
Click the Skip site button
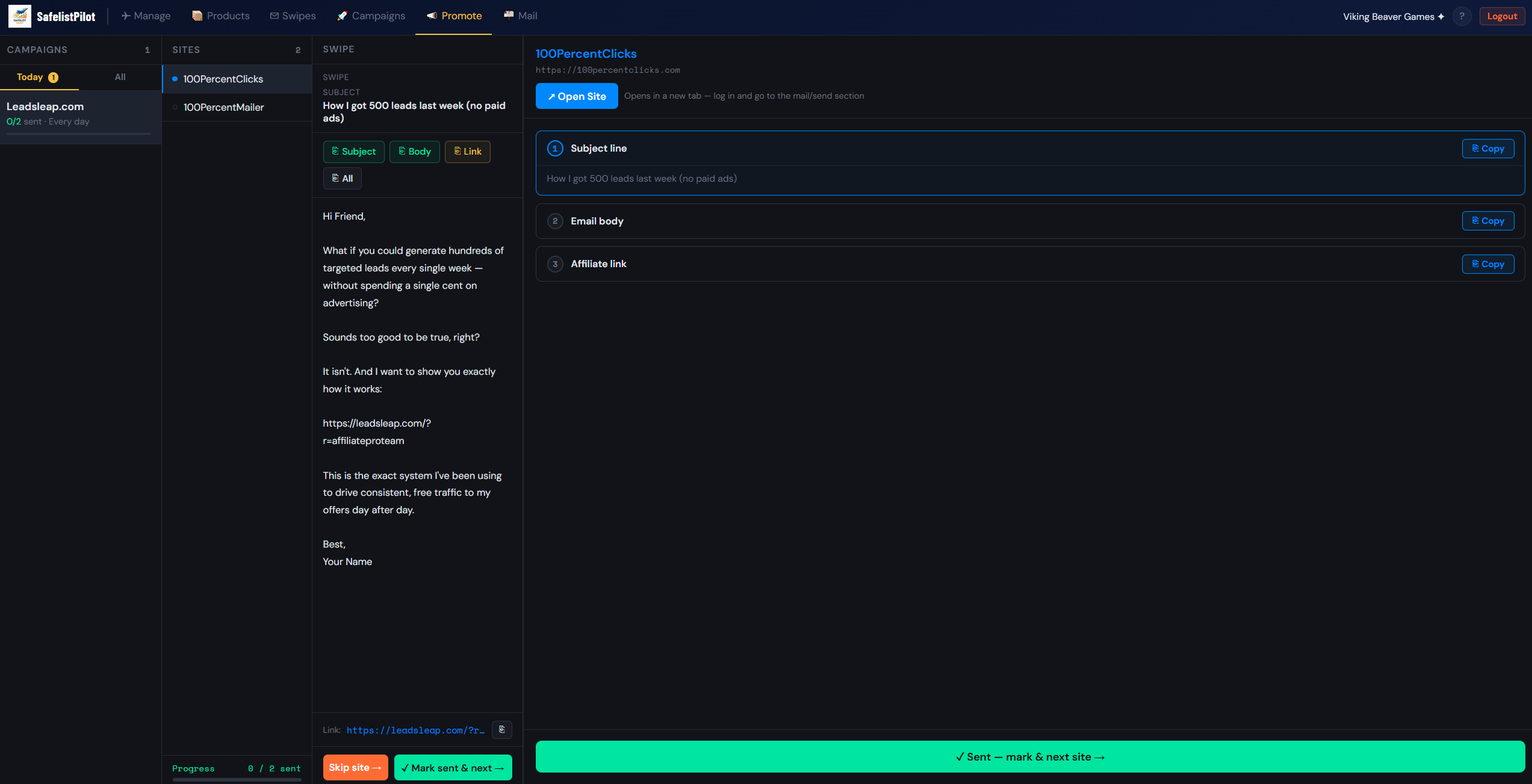355,767
